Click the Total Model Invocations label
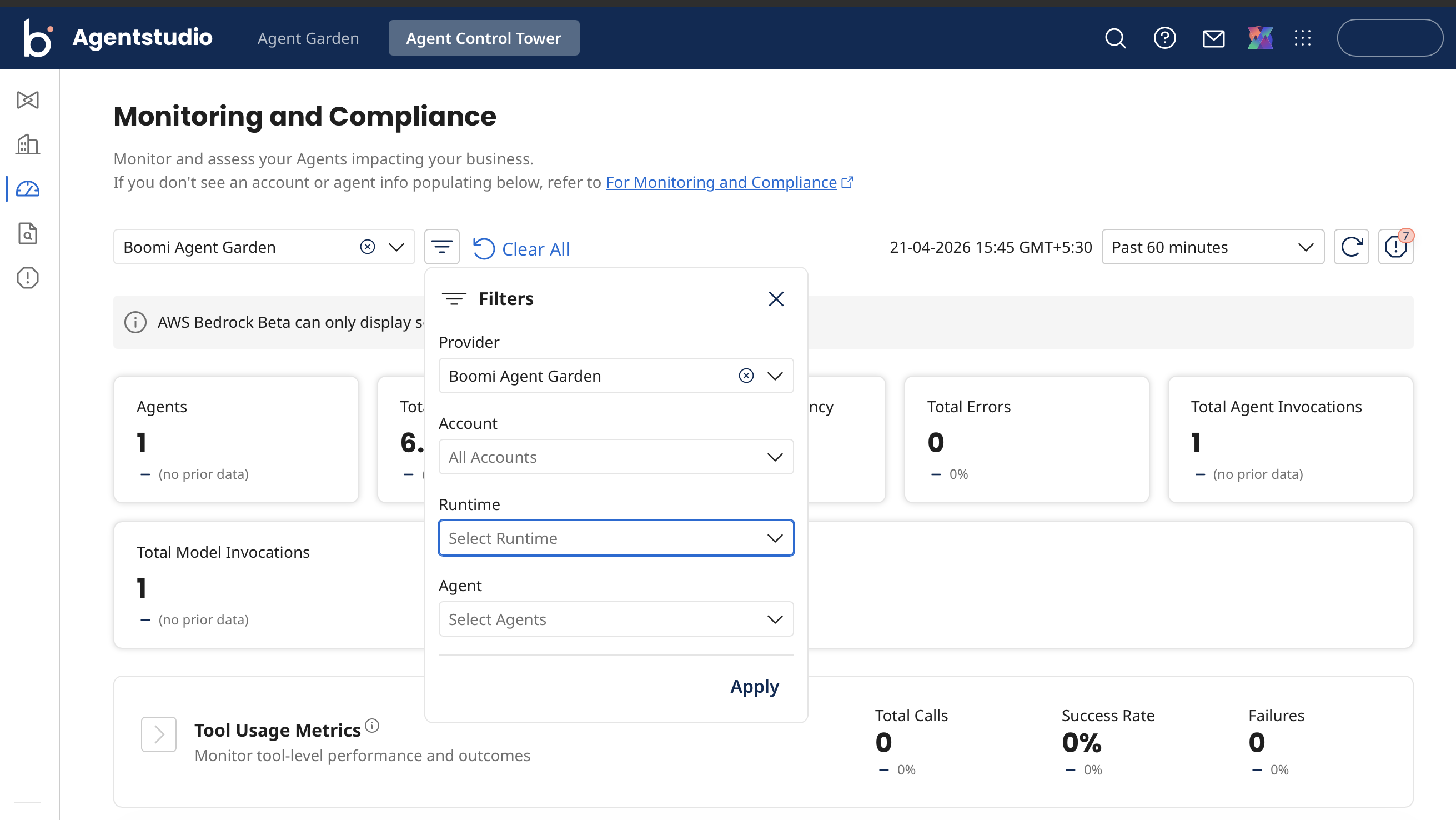 tap(223, 553)
